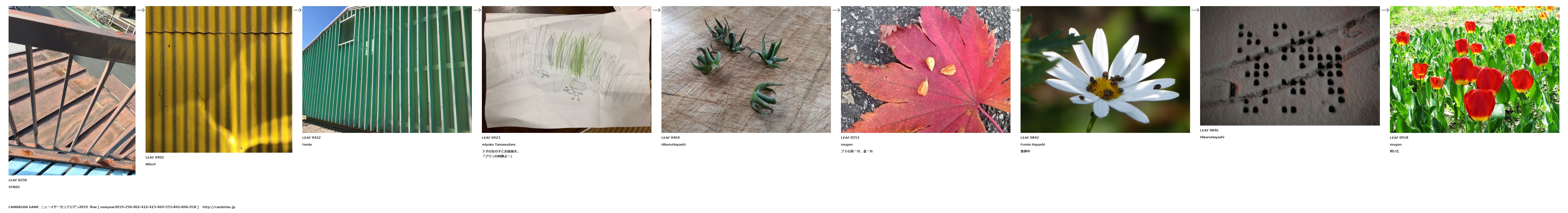Screen dimensions: 1568x213
Task: Click the arrow after the green plants photo
Action: 836,10
